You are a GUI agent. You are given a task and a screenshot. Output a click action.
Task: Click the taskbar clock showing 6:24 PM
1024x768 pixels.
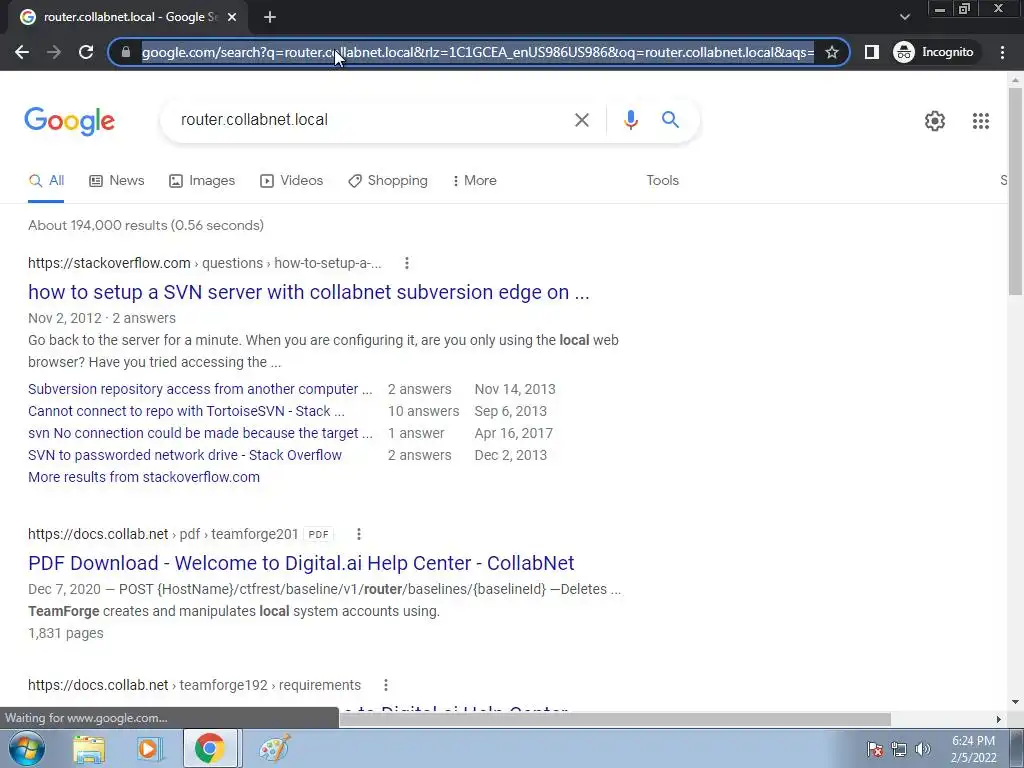pyautogui.click(x=973, y=749)
